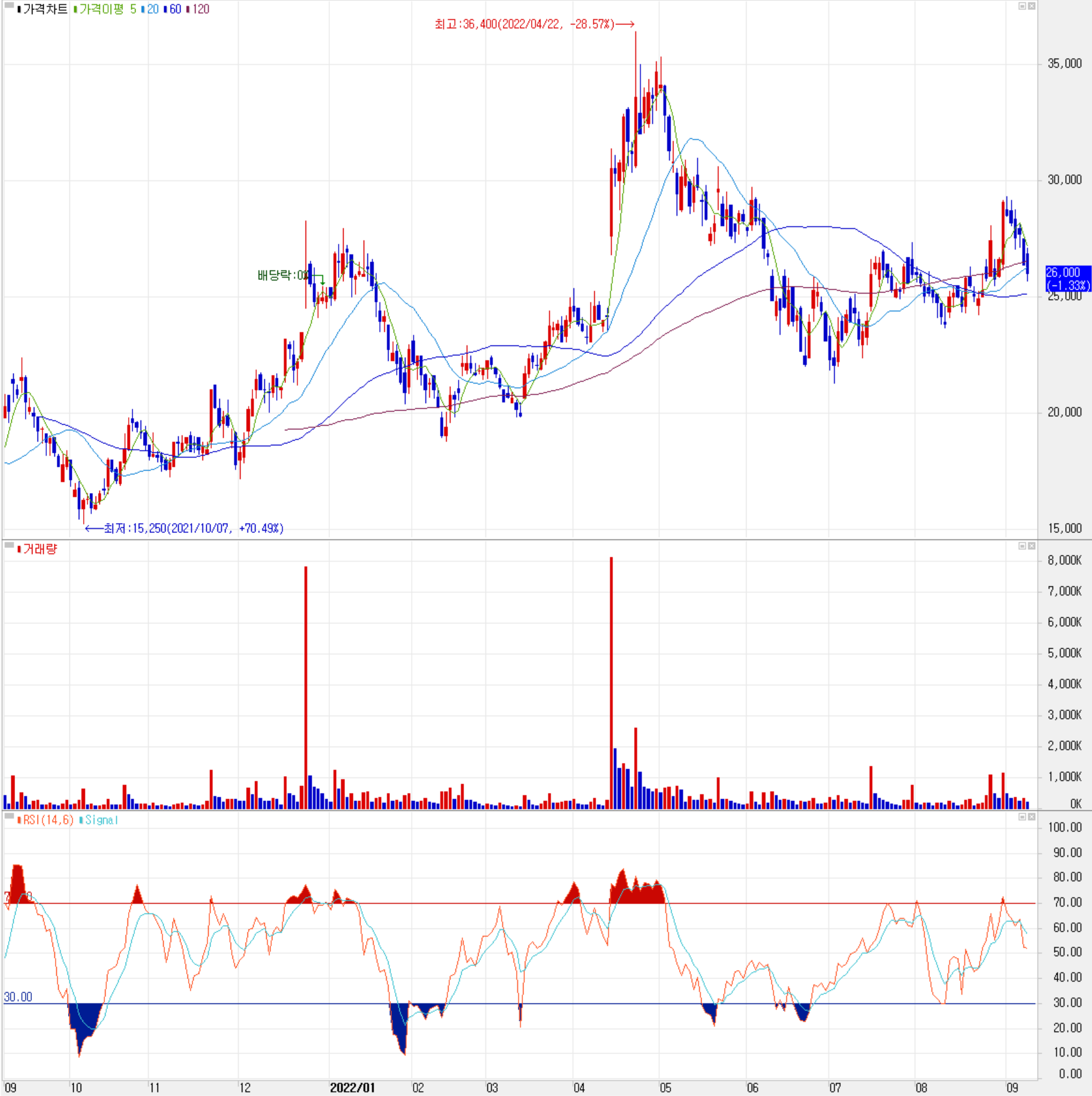Click the 05 month label on date axis
Screen dimensions: 1092x1096
click(x=665, y=1088)
